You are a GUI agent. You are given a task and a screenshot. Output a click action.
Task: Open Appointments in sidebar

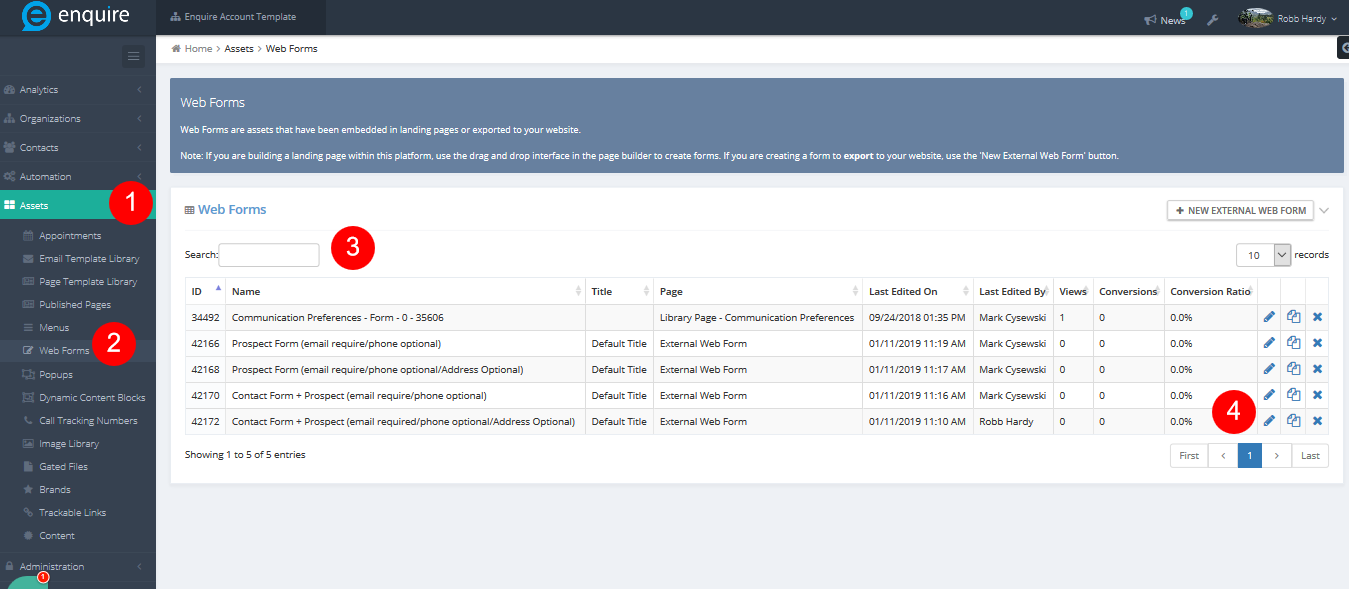[70, 236]
